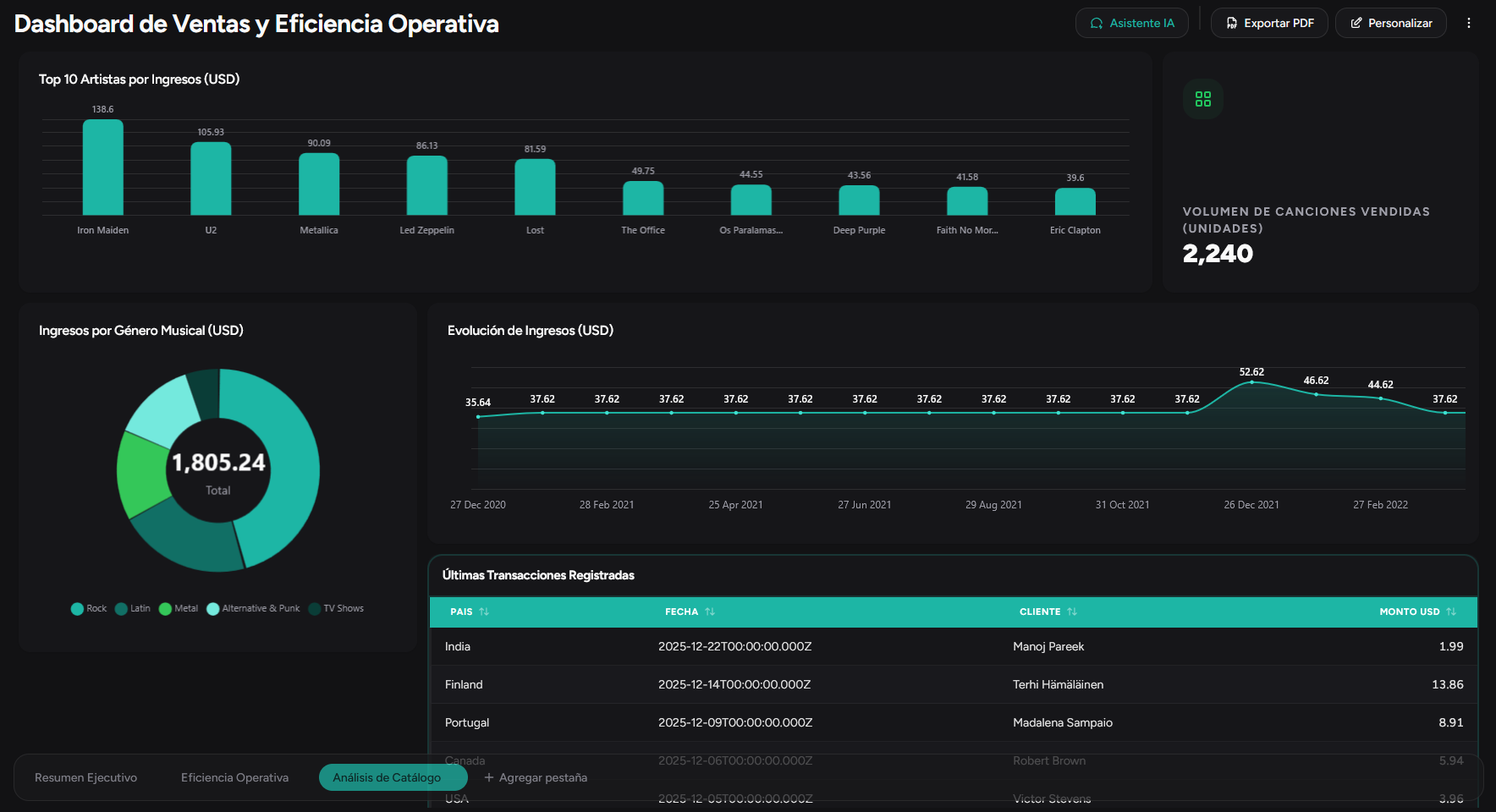Click the Finland cell in transactions table

pyautogui.click(x=464, y=684)
